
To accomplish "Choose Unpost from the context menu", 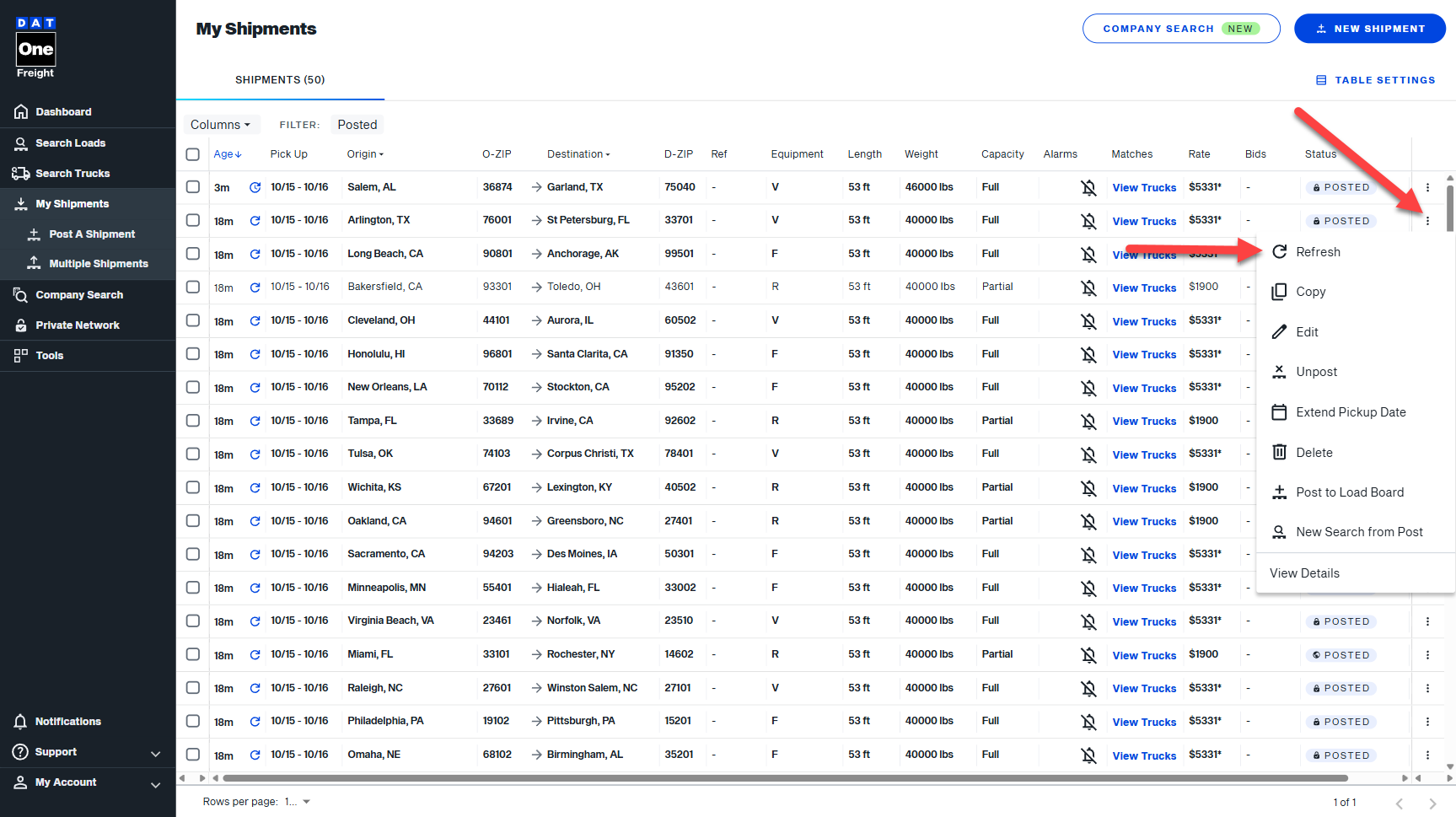I will point(1316,372).
